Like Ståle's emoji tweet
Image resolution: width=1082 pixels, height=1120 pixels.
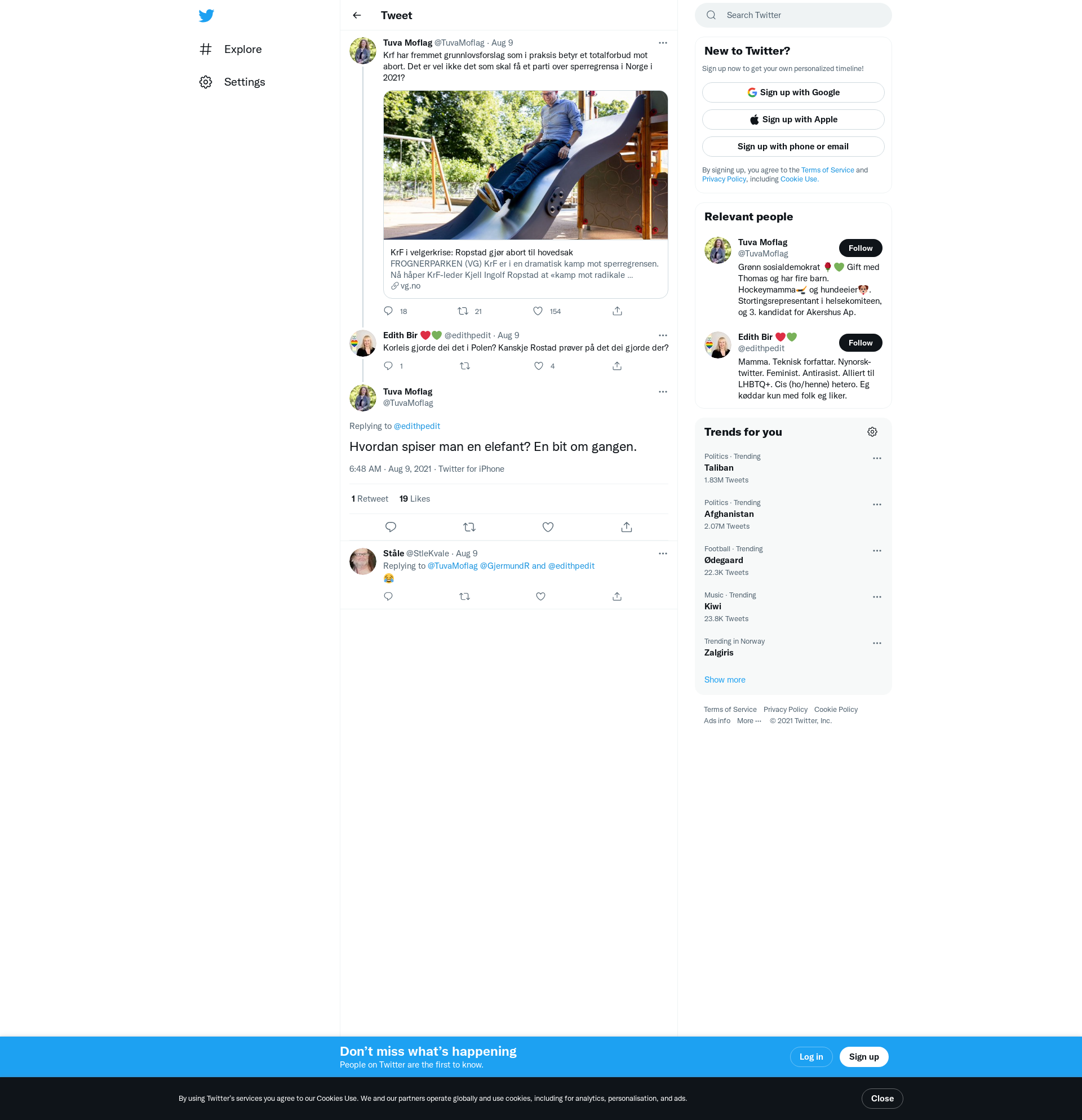point(541,596)
